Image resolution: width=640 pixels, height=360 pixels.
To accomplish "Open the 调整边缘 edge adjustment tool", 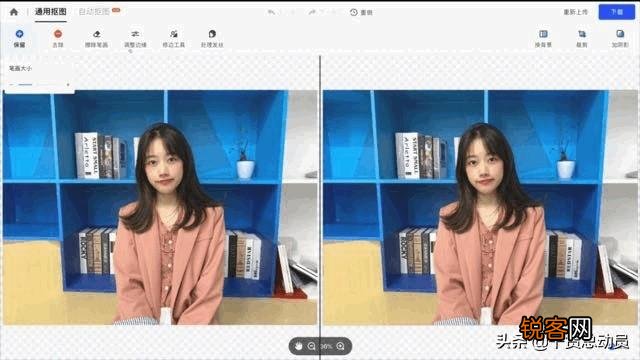I will (135, 38).
